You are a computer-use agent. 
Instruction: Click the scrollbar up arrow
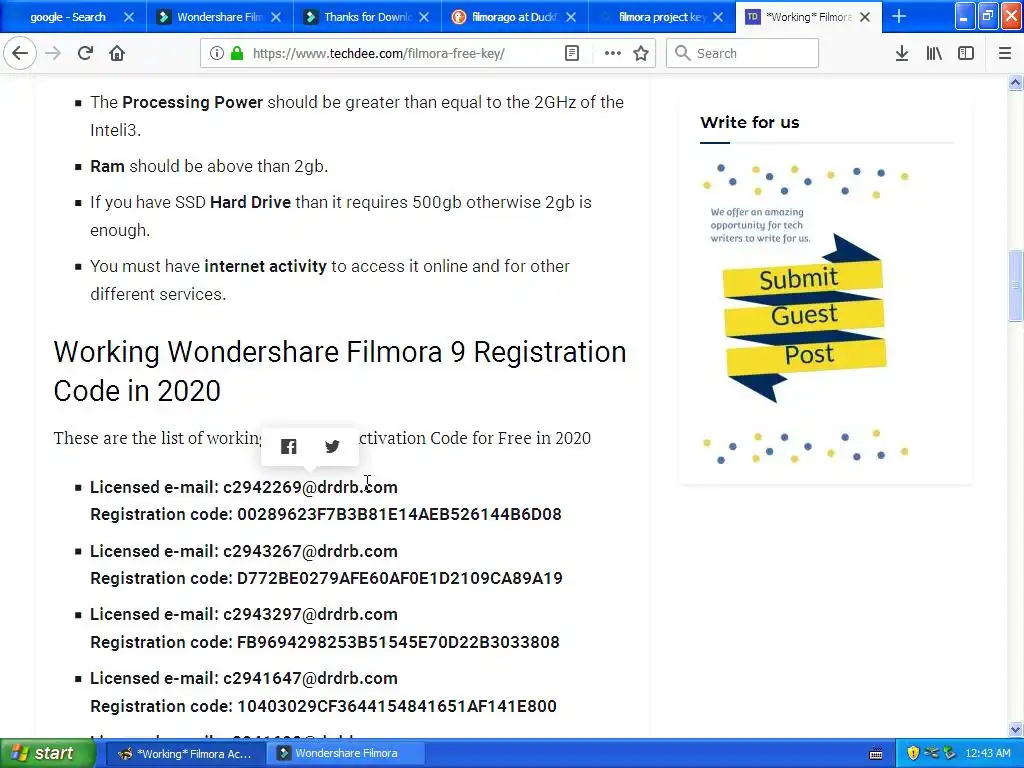tap(1015, 82)
